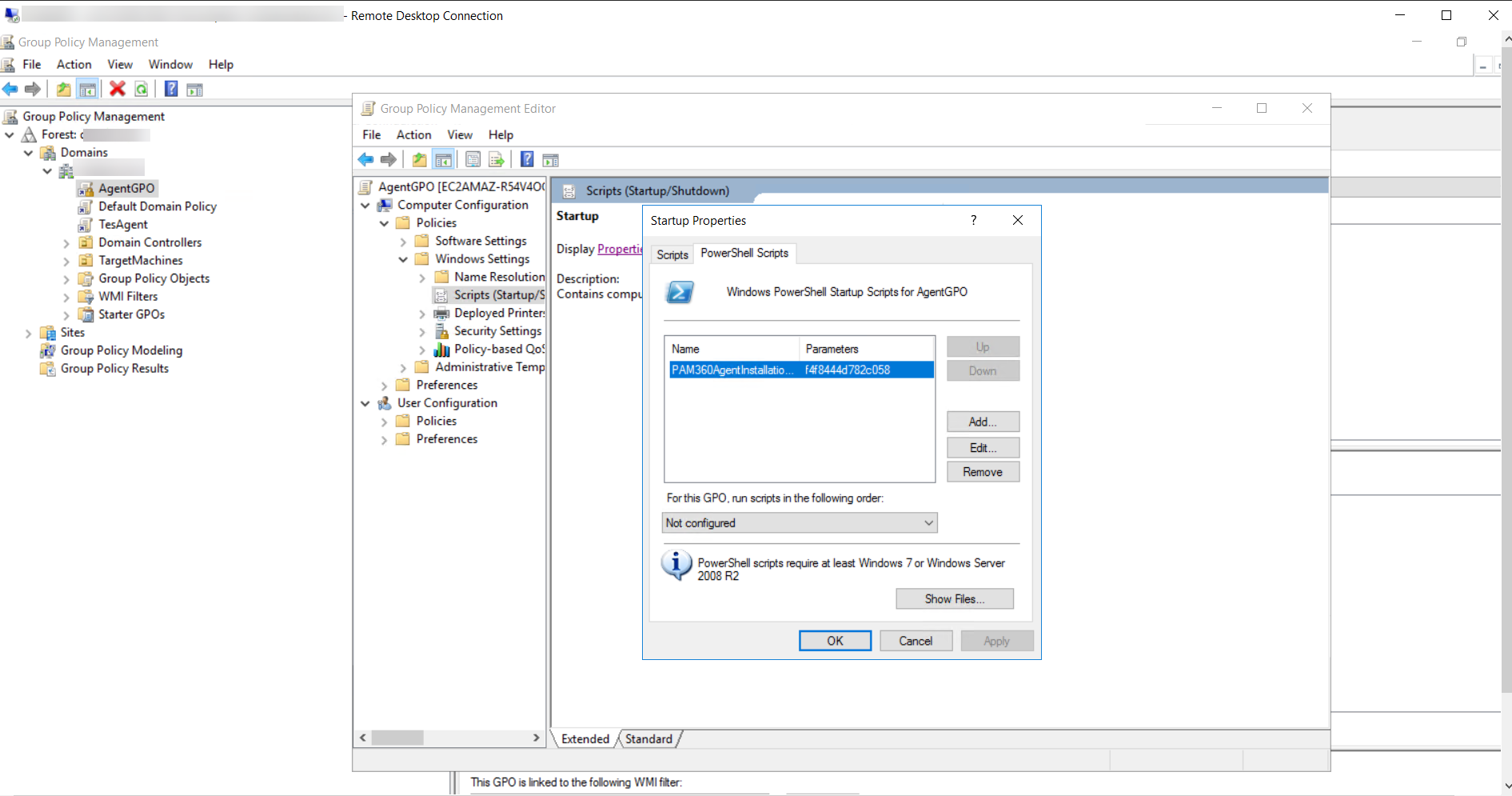Select the PAM360AgentInstallatio... script row

pyautogui.click(x=801, y=370)
